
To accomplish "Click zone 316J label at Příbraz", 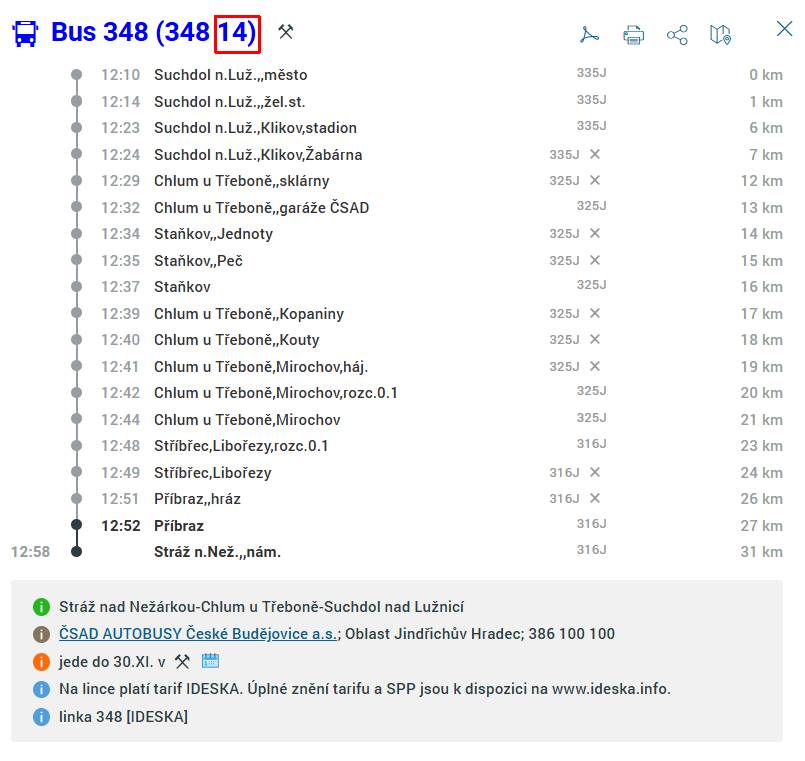I will (591, 524).
